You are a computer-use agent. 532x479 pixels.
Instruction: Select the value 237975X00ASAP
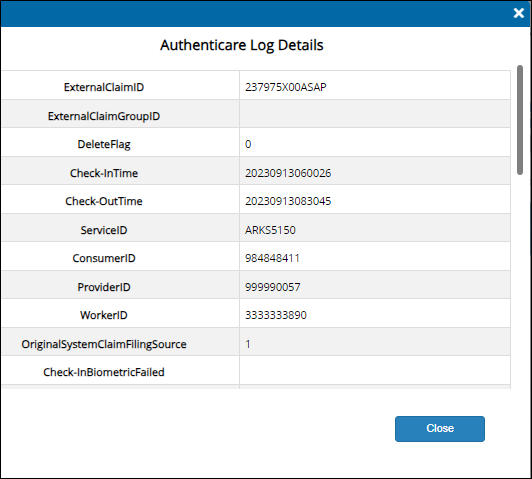(x=286, y=87)
